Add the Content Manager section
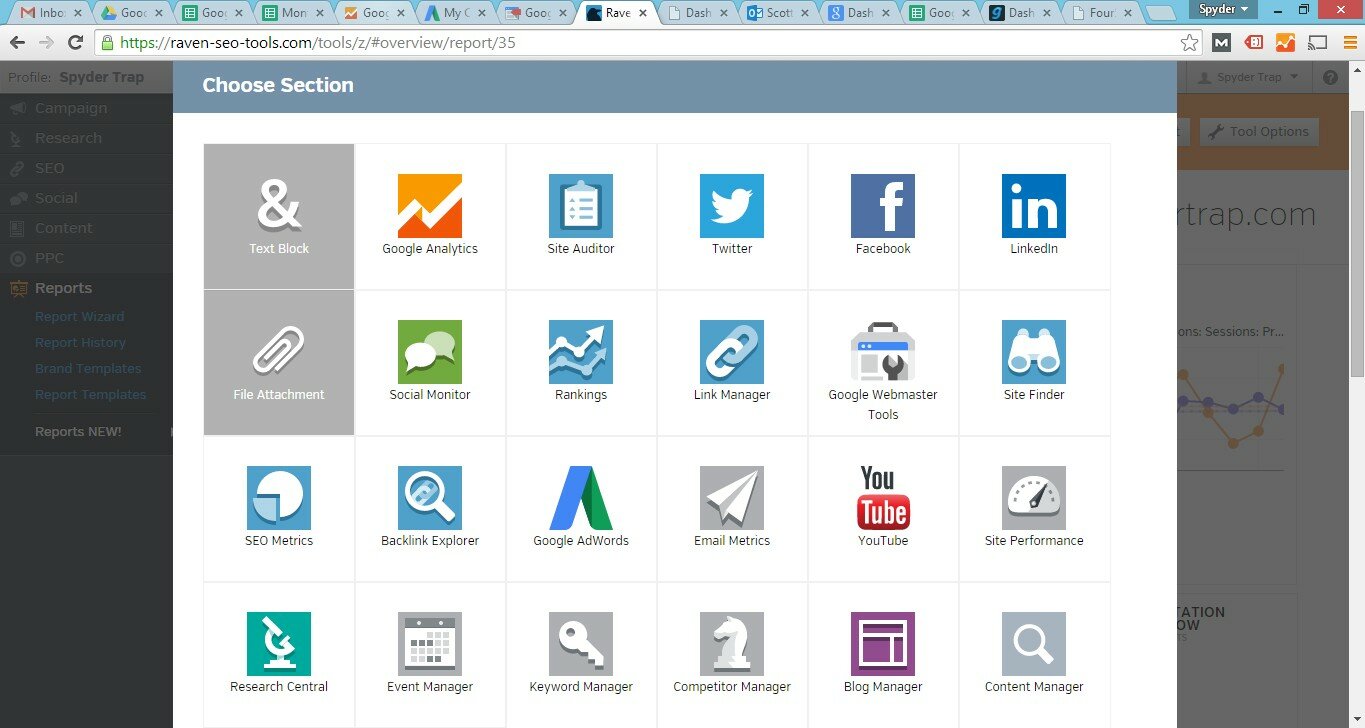1365x728 pixels. [1034, 654]
